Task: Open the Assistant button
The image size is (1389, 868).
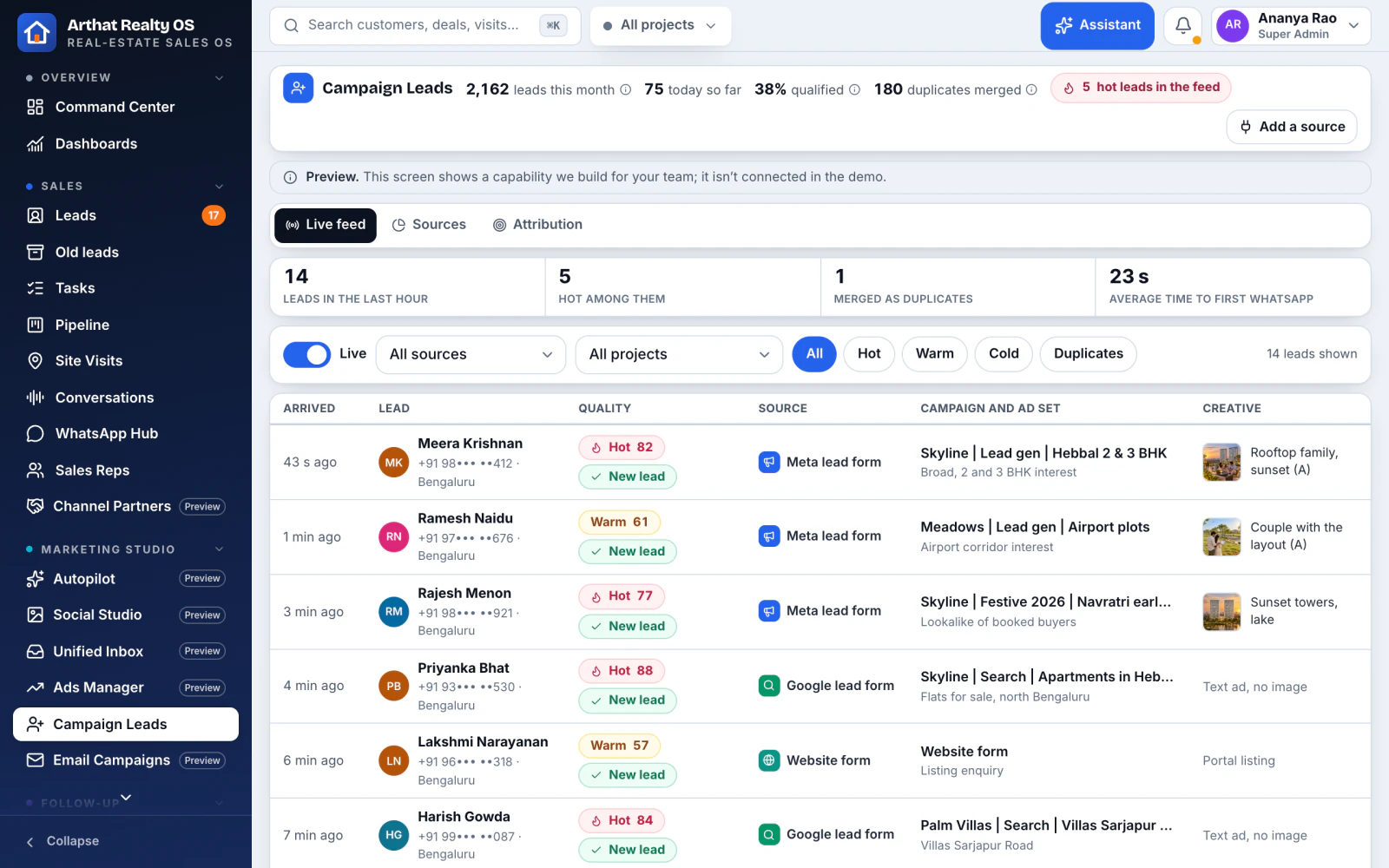Action: point(1097,26)
